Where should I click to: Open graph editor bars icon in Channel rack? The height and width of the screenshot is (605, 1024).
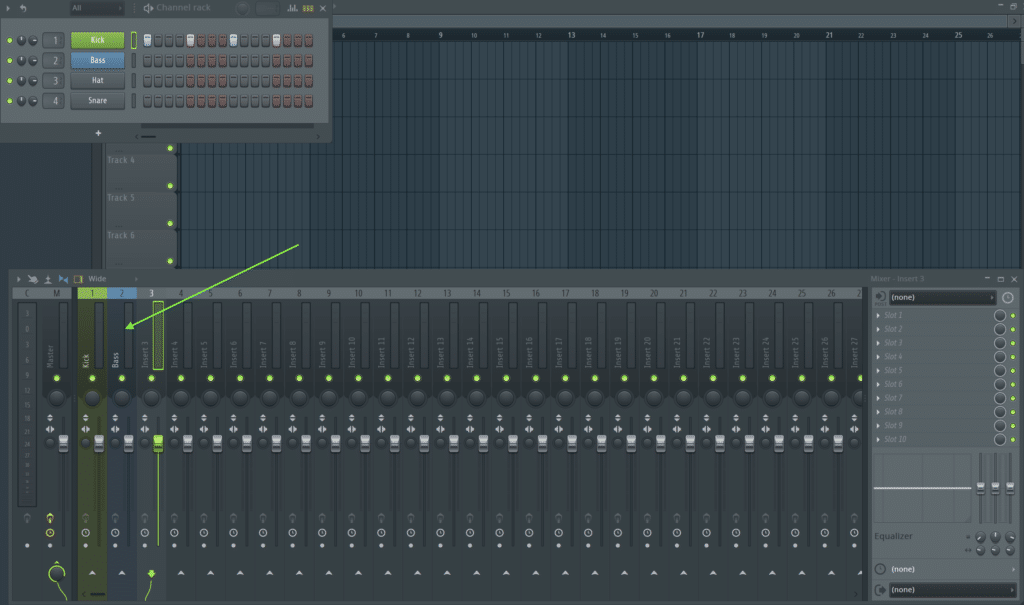click(x=292, y=8)
